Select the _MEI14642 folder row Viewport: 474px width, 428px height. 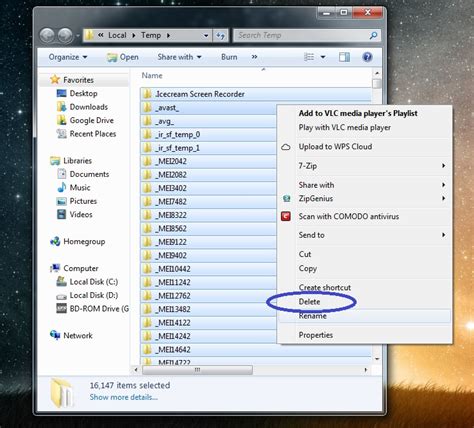click(x=256, y=350)
